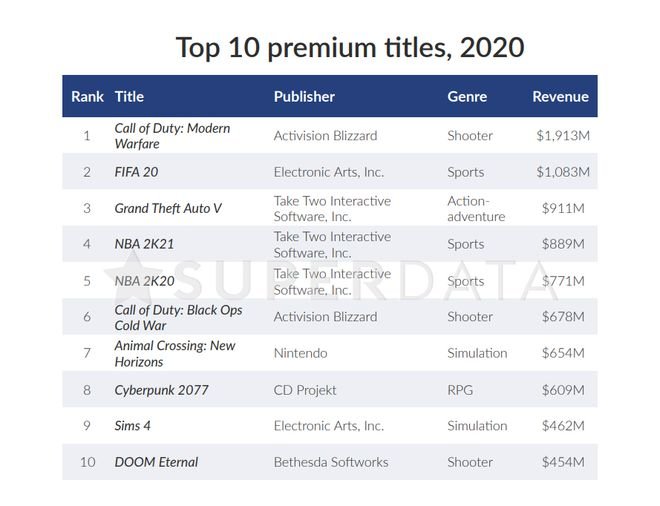Select the title 'Grand Theft Auto V'
The height and width of the screenshot is (506, 660).
(168, 208)
